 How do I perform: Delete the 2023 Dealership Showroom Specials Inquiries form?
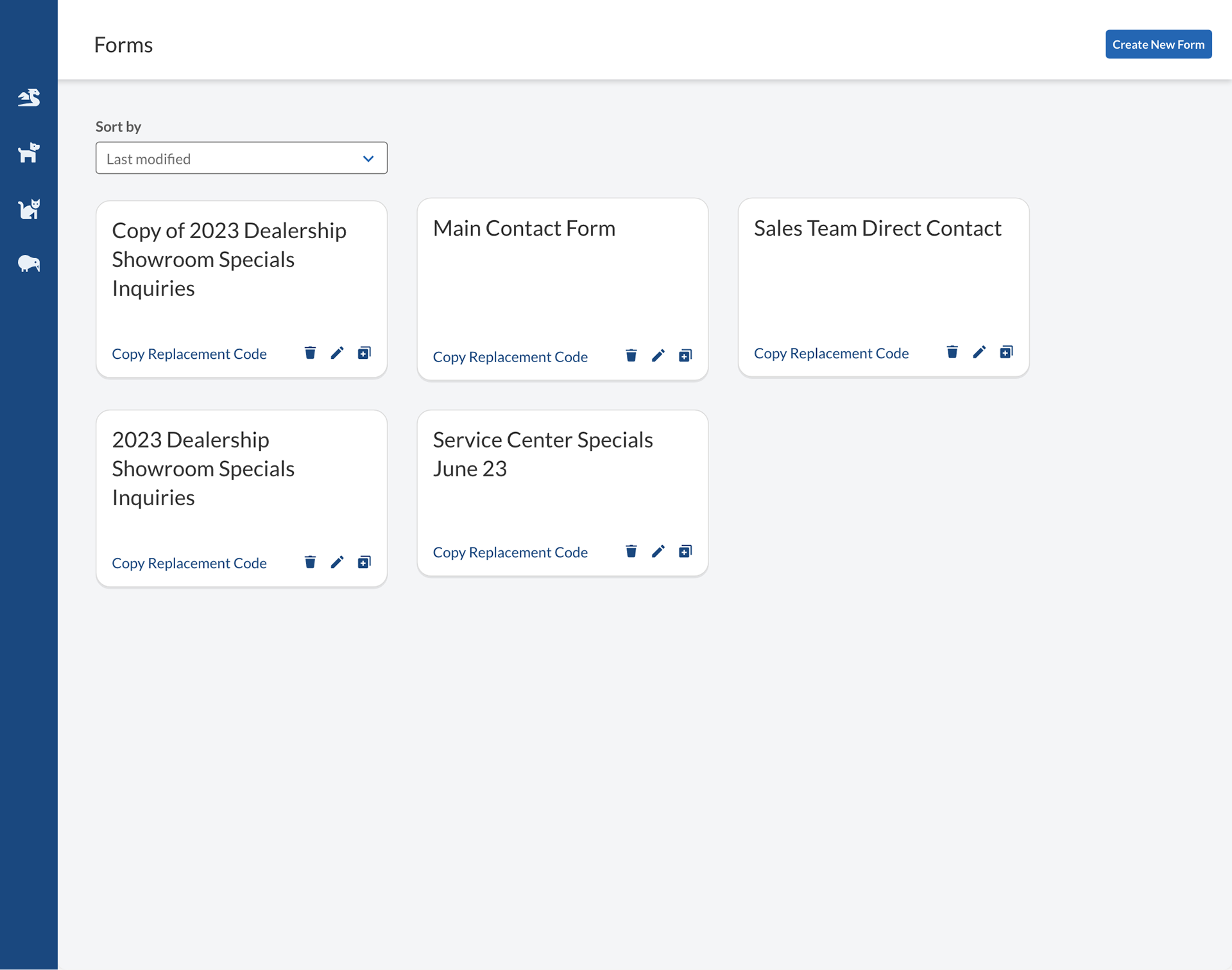310,562
